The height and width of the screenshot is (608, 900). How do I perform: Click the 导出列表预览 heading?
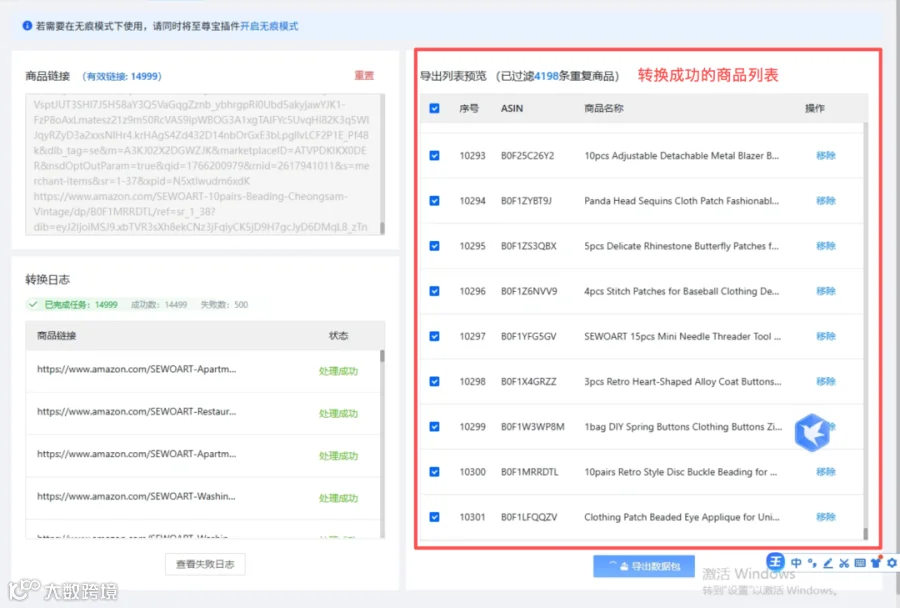point(453,76)
